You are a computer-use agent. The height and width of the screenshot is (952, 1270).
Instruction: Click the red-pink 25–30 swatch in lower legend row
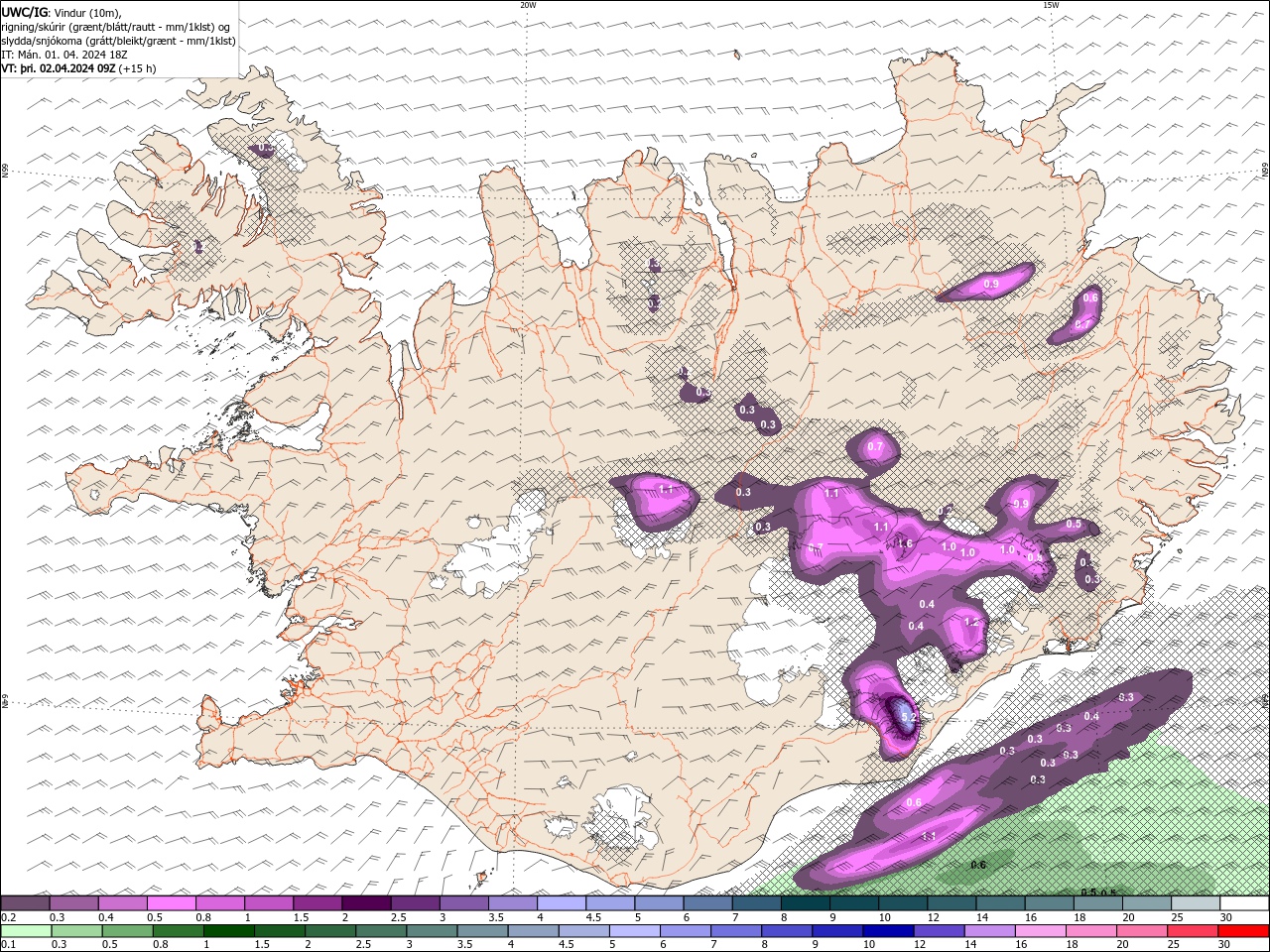[x=1194, y=931]
